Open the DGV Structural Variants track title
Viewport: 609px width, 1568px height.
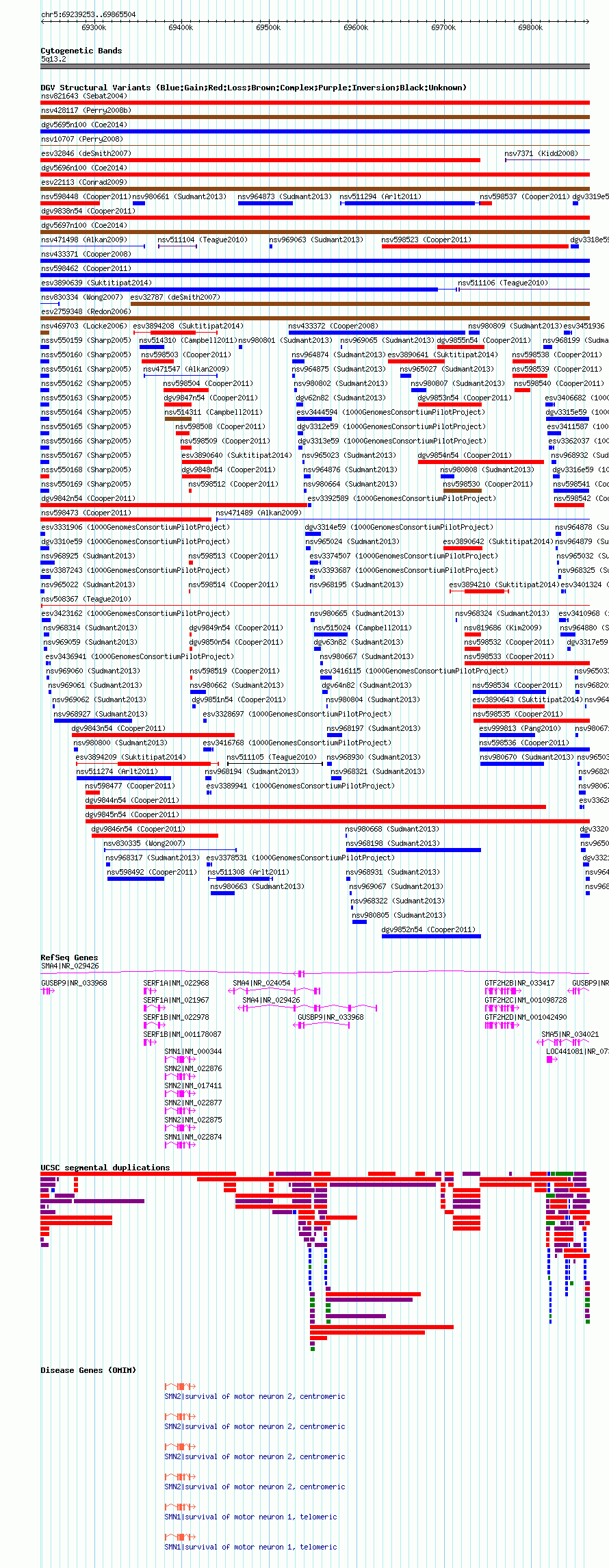tap(254, 88)
